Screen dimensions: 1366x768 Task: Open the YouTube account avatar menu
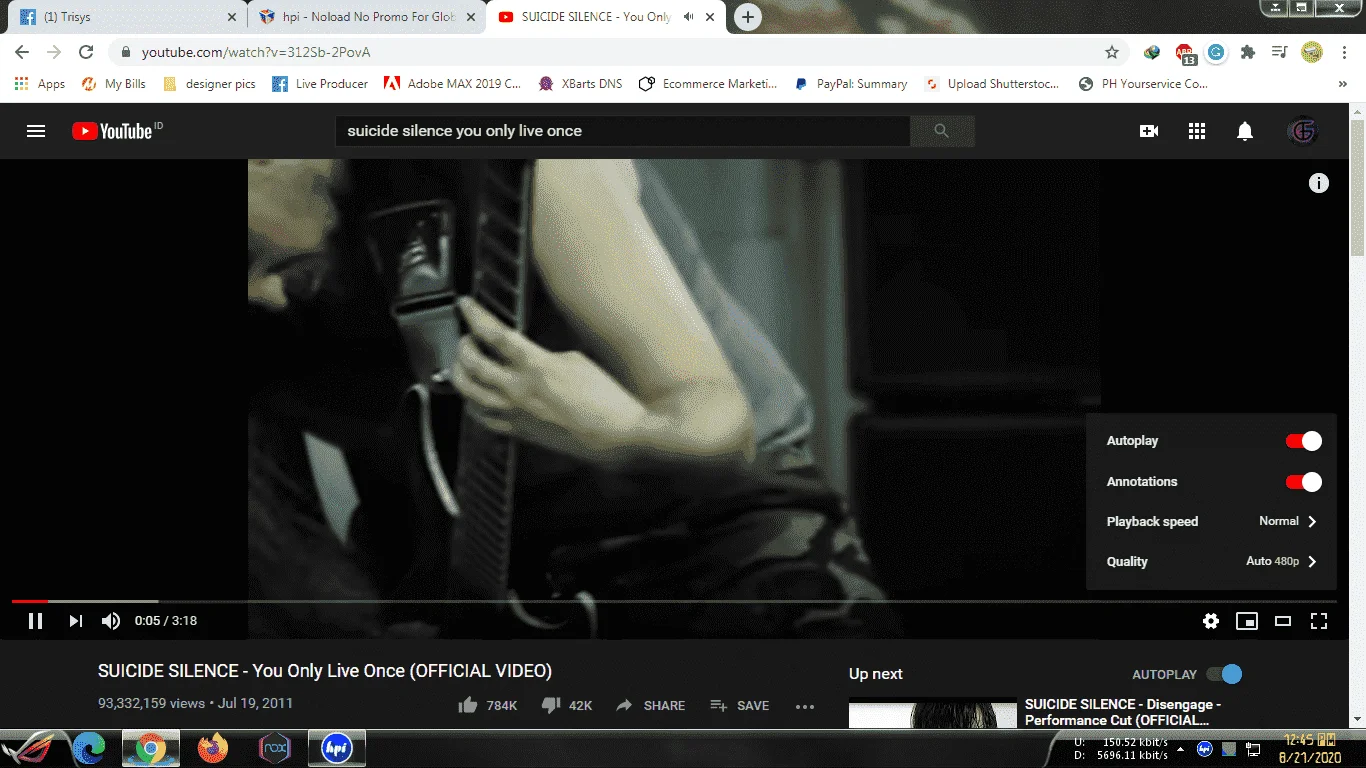1302,131
